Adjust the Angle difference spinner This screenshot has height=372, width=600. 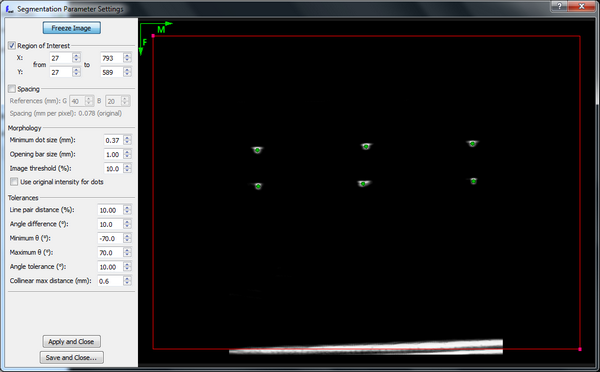[127, 224]
